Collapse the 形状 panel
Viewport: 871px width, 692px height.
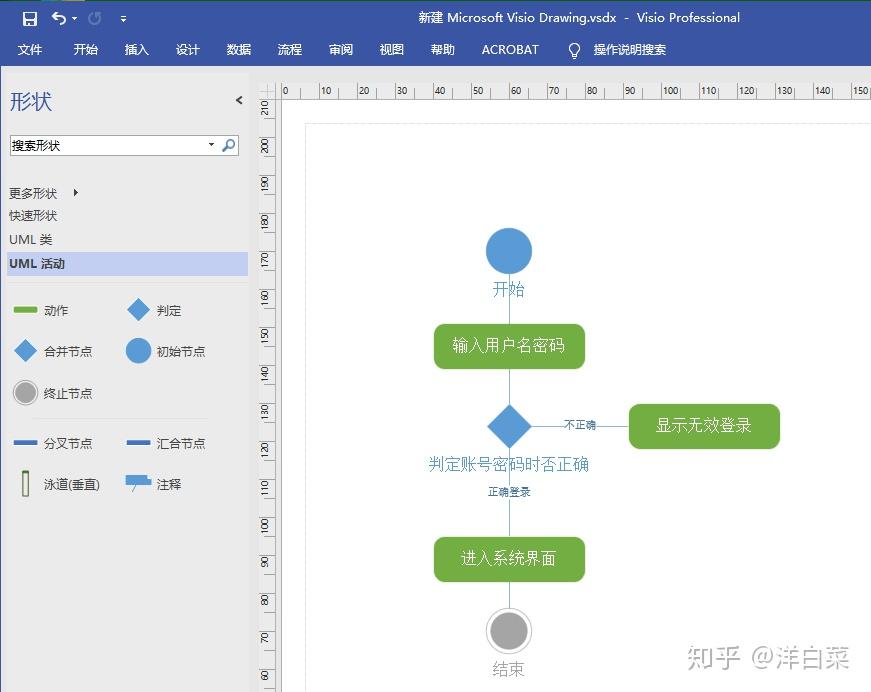(x=238, y=100)
